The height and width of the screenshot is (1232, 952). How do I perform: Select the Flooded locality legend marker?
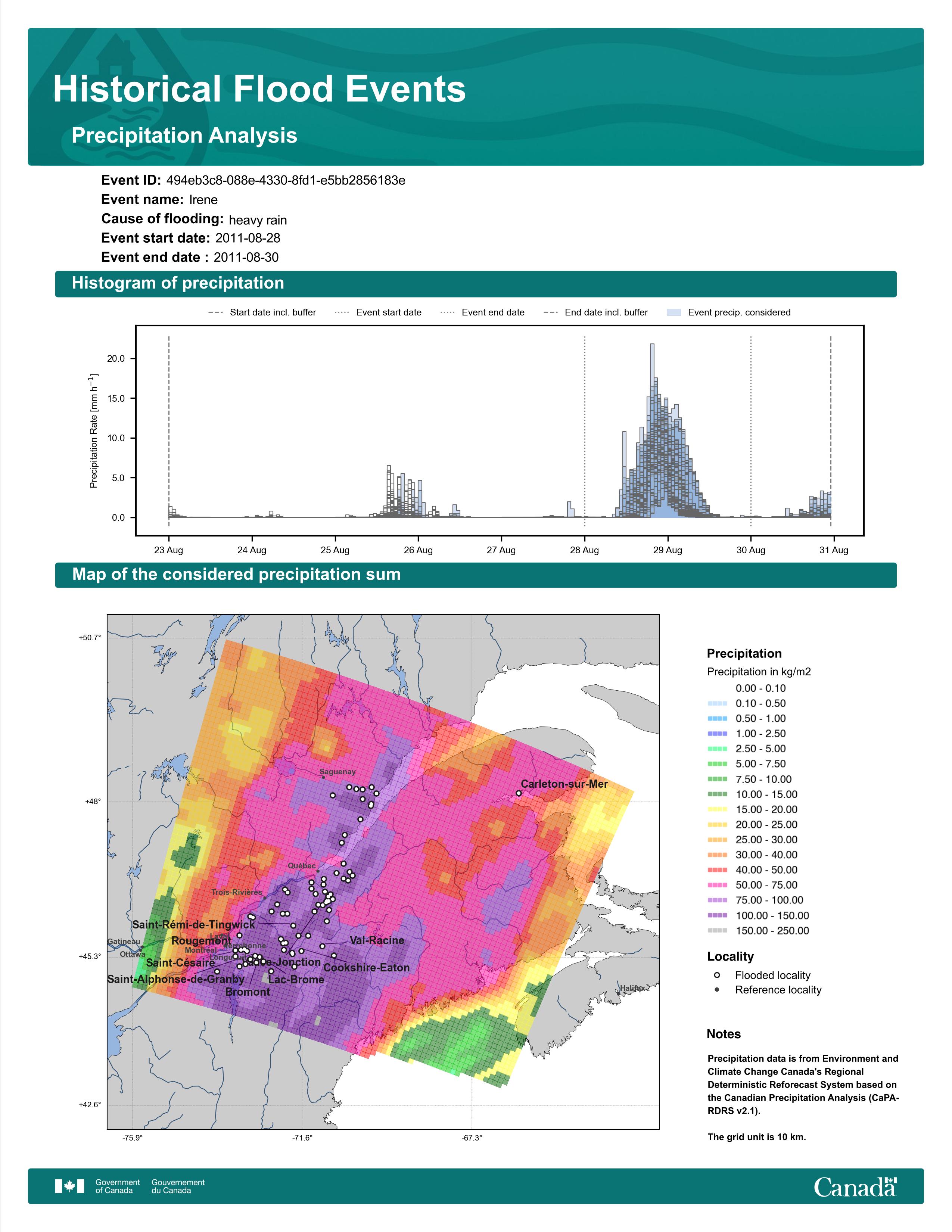717,975
